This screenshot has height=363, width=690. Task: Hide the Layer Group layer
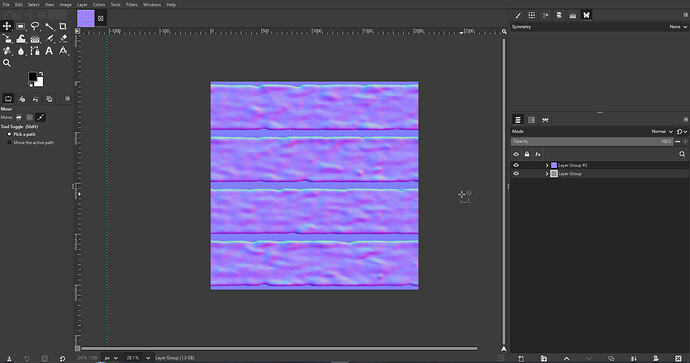coord(516,173)
